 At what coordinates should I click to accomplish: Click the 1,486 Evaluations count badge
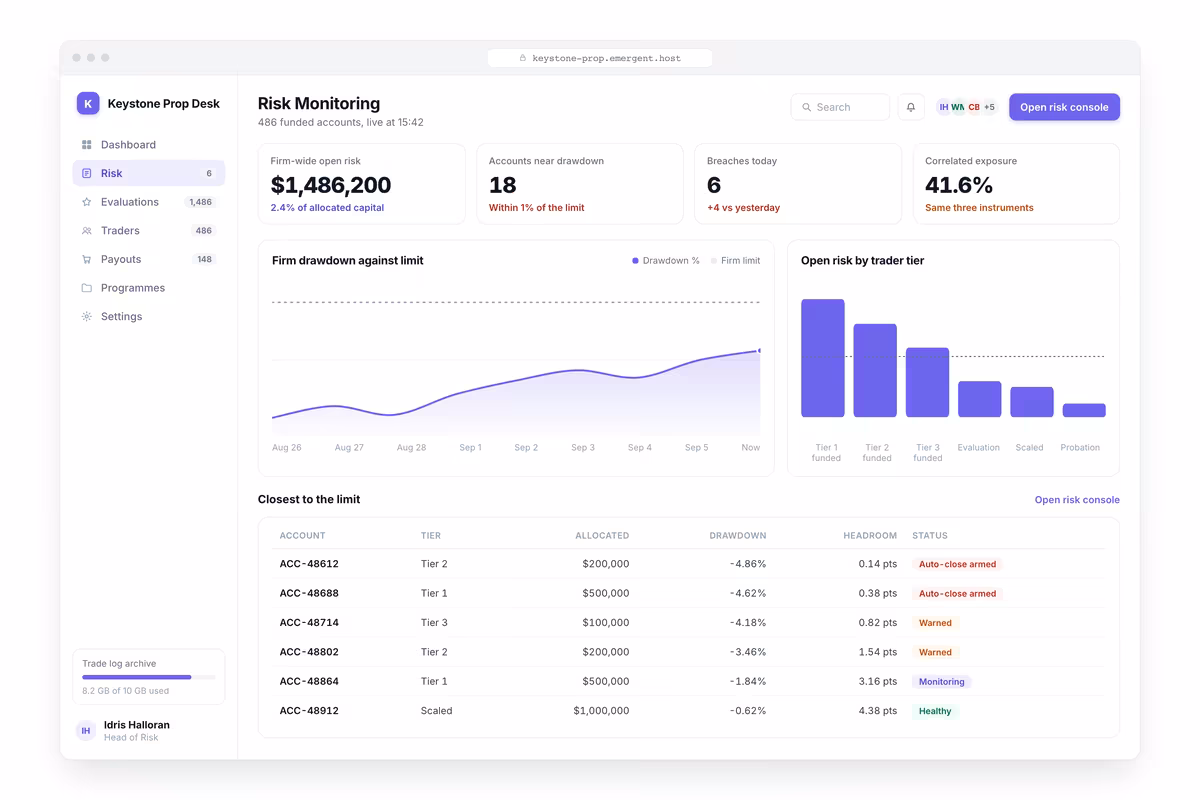[x=201, y=202]
